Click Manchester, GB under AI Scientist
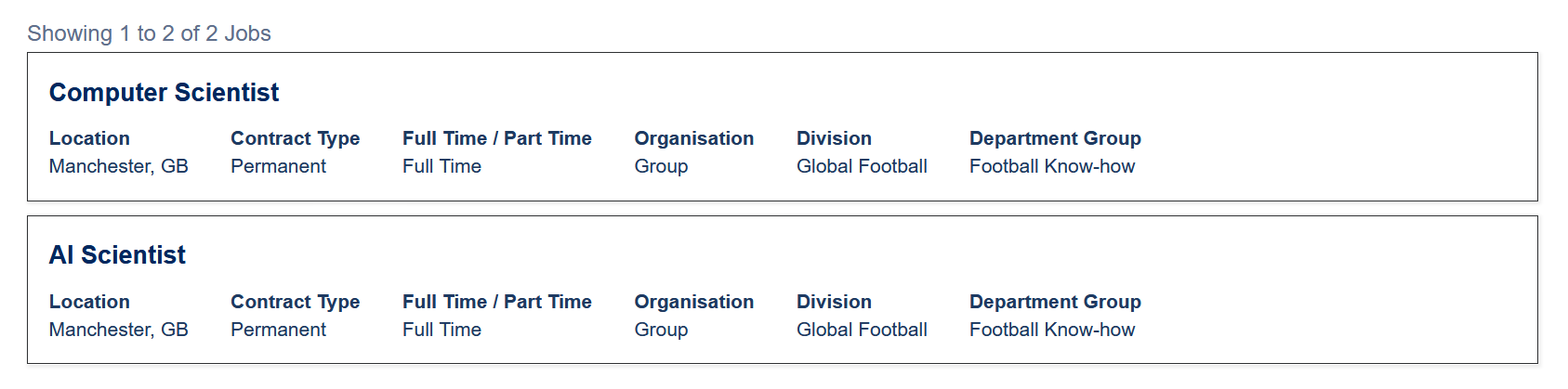This screenshot has width=1568, height=389. coord(118,330)
